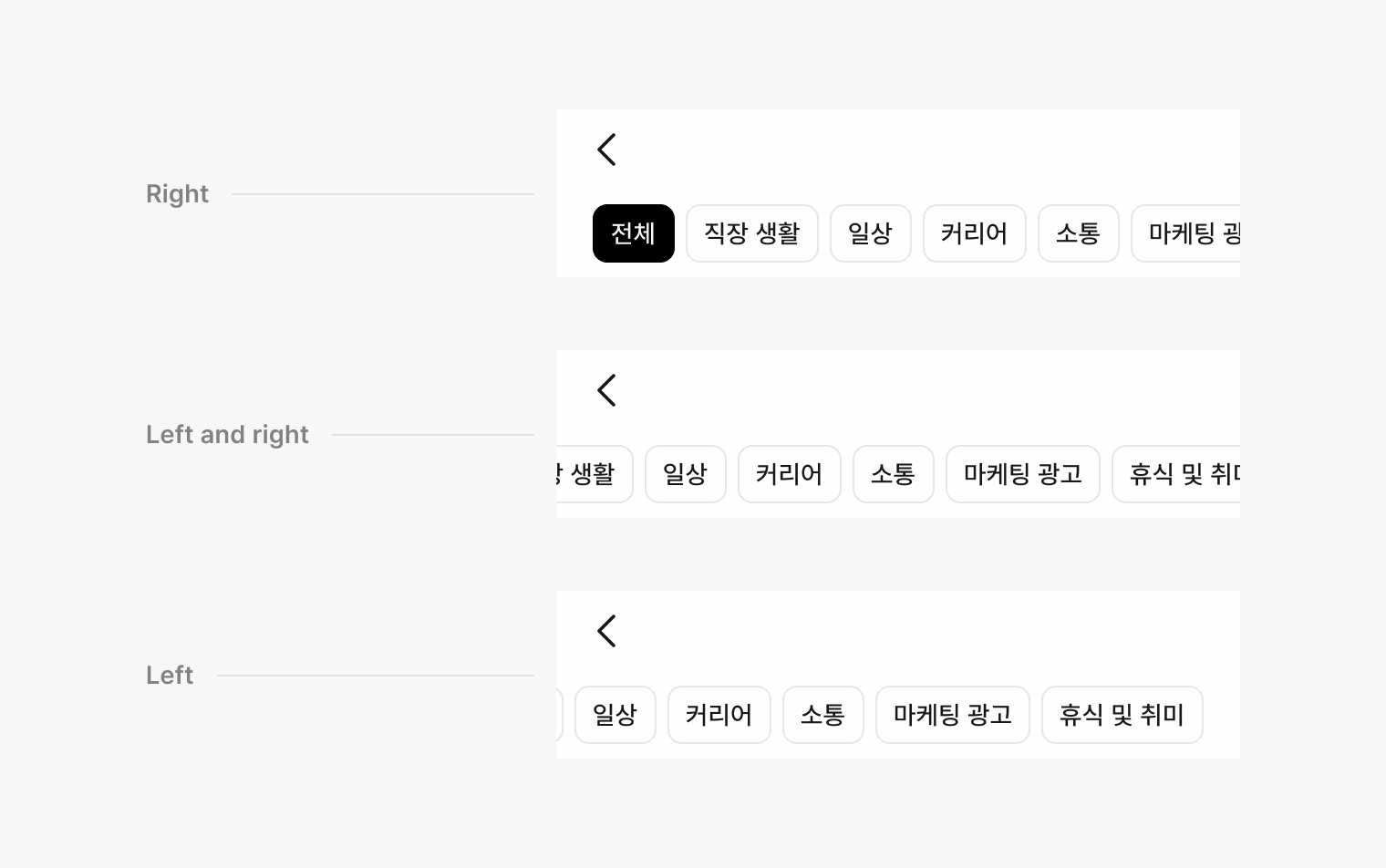Tap 커리어 chip in the Right example row
The image size is (1386, 868).
click(x=974, y=233)
